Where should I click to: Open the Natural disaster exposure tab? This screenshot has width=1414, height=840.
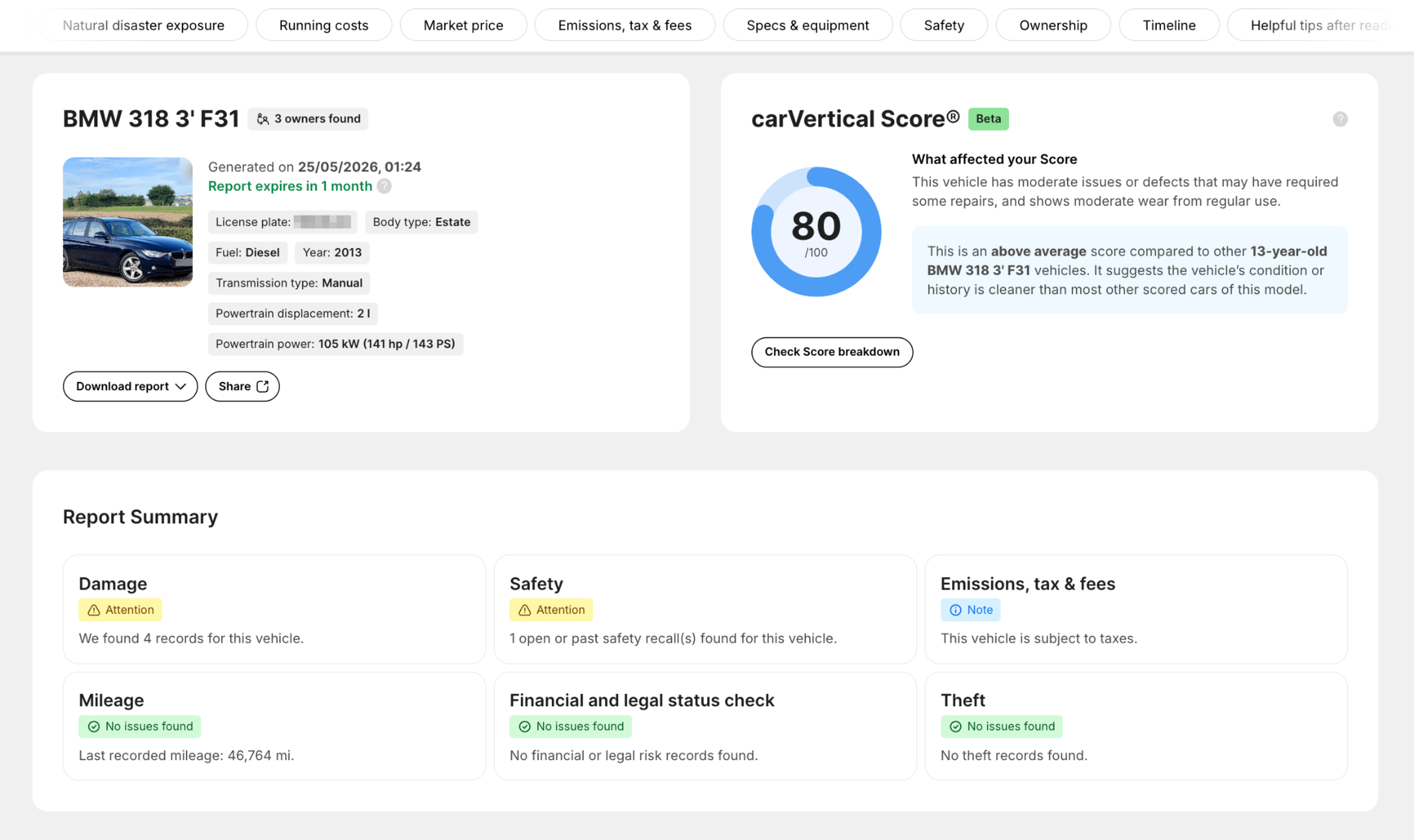[143, 25]
